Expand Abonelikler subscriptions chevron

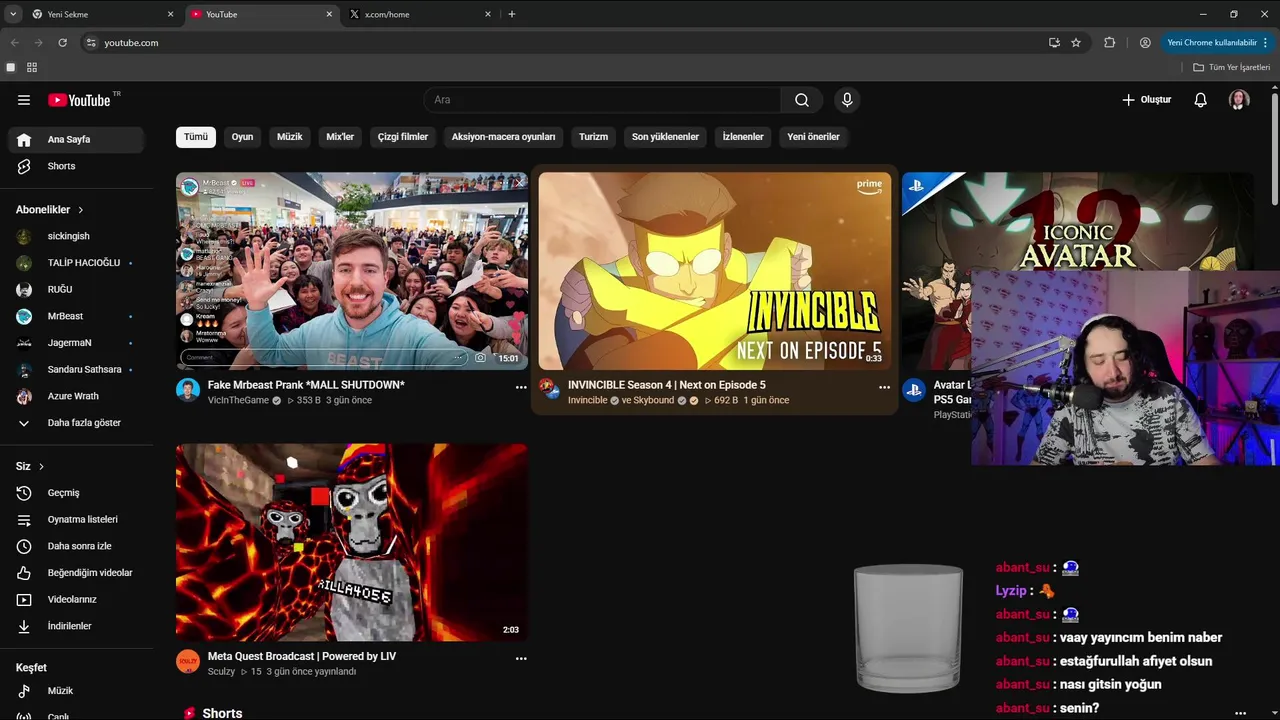[x=81, y=210]
